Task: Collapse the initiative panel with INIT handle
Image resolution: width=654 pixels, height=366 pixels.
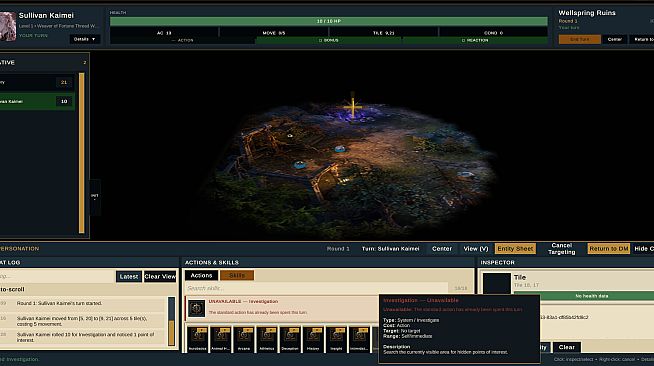Action: (x=95, y=197)
